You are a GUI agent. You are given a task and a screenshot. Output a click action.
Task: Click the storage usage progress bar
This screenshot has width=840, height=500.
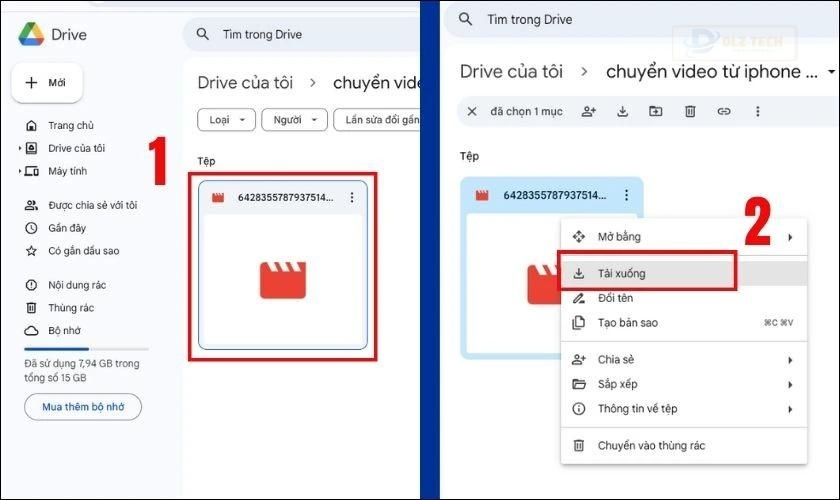[86, 349]
